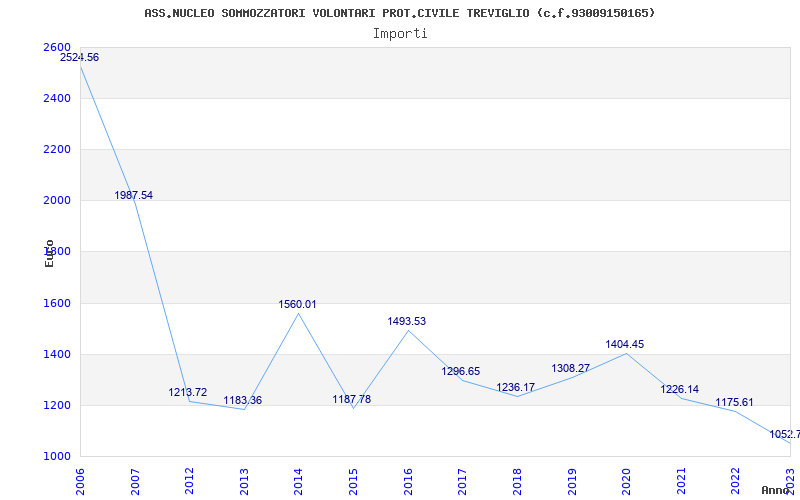Click the 1236.17 data label

516,388
